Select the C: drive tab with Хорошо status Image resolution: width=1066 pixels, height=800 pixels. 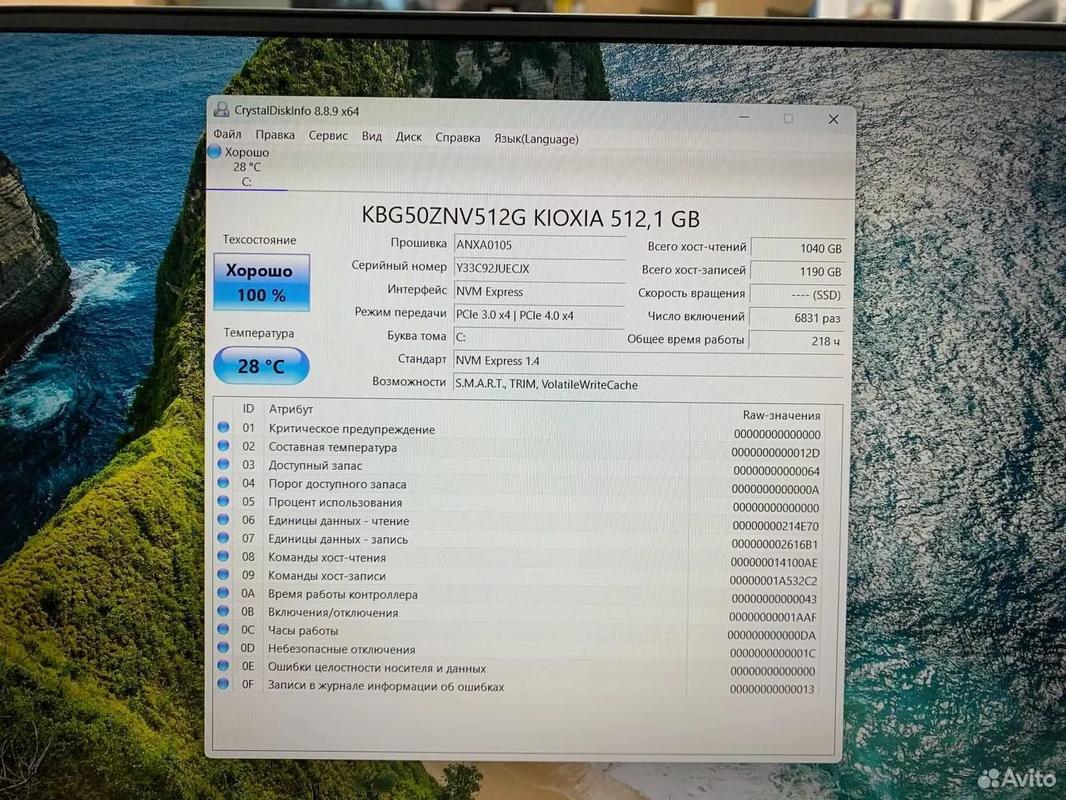coord(247,167)
